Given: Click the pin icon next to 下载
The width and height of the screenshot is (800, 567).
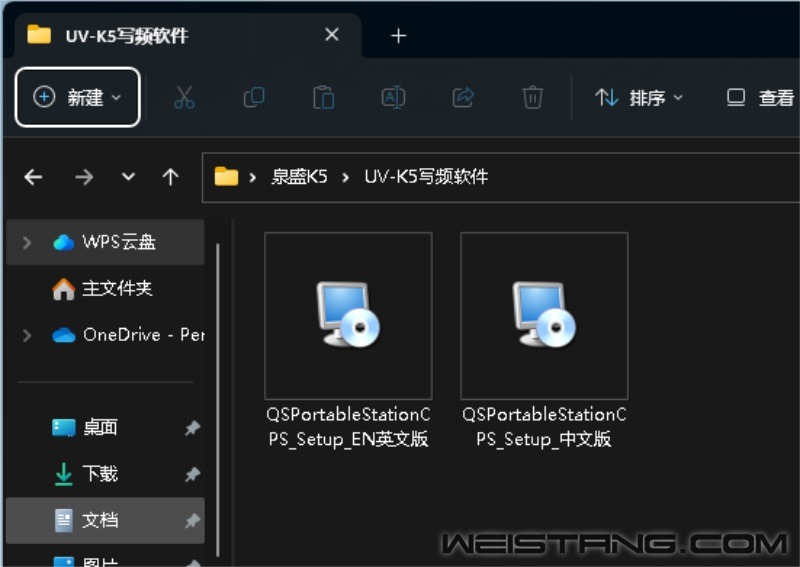Looking at the screenshot, I should coord(192,474).
